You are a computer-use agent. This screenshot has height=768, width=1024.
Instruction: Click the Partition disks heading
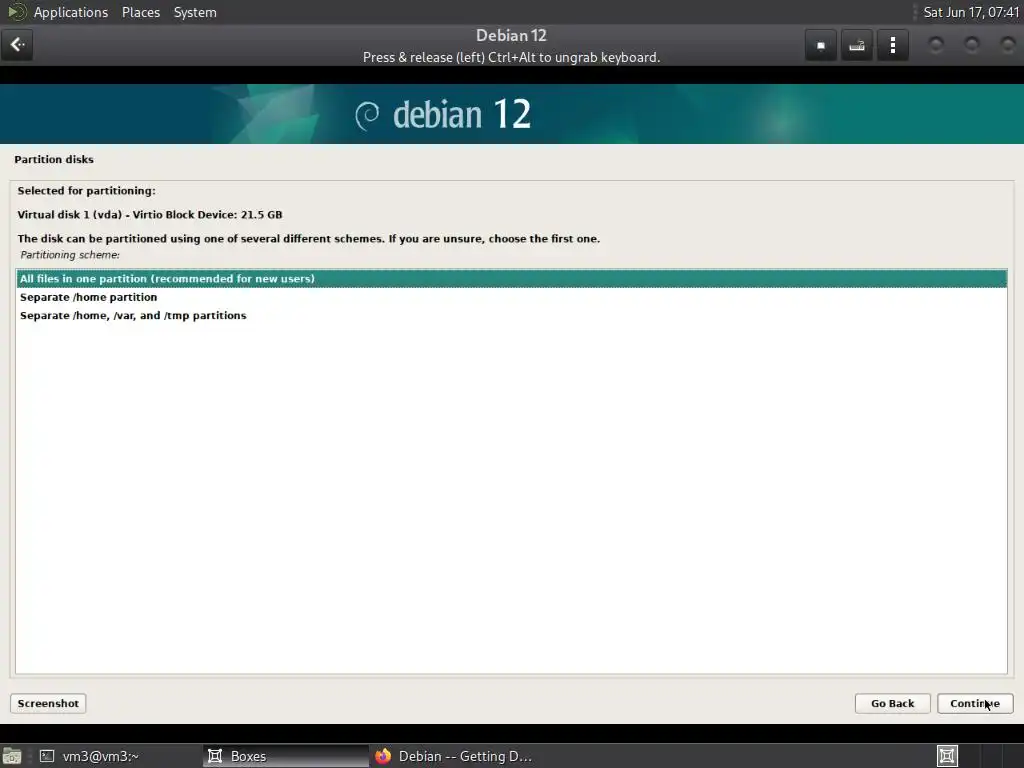click(x=54, y=159)
